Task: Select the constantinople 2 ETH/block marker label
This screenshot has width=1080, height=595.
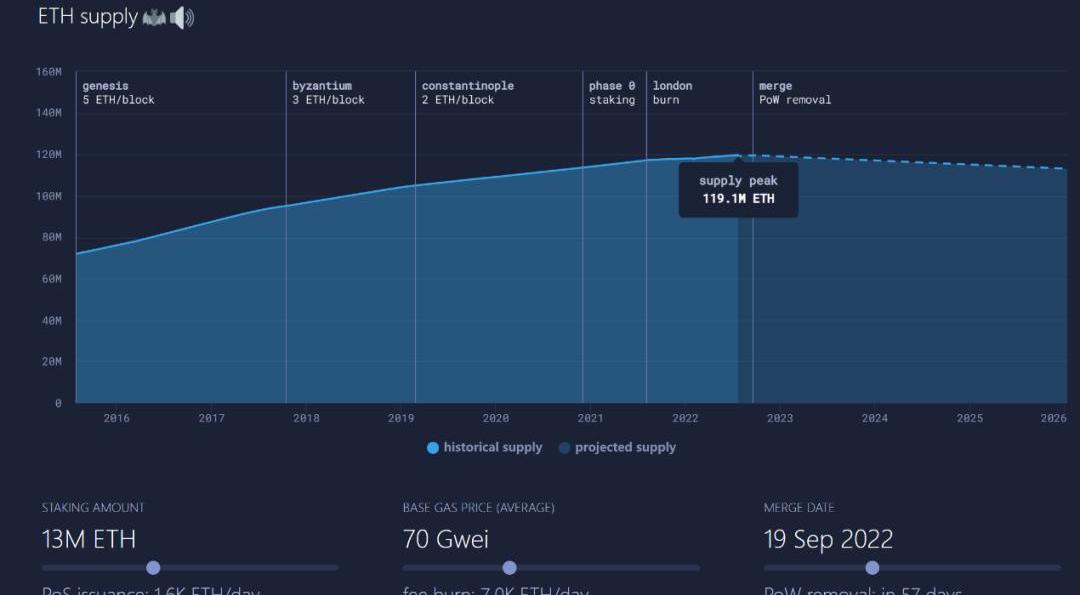Action: point(467,93)
